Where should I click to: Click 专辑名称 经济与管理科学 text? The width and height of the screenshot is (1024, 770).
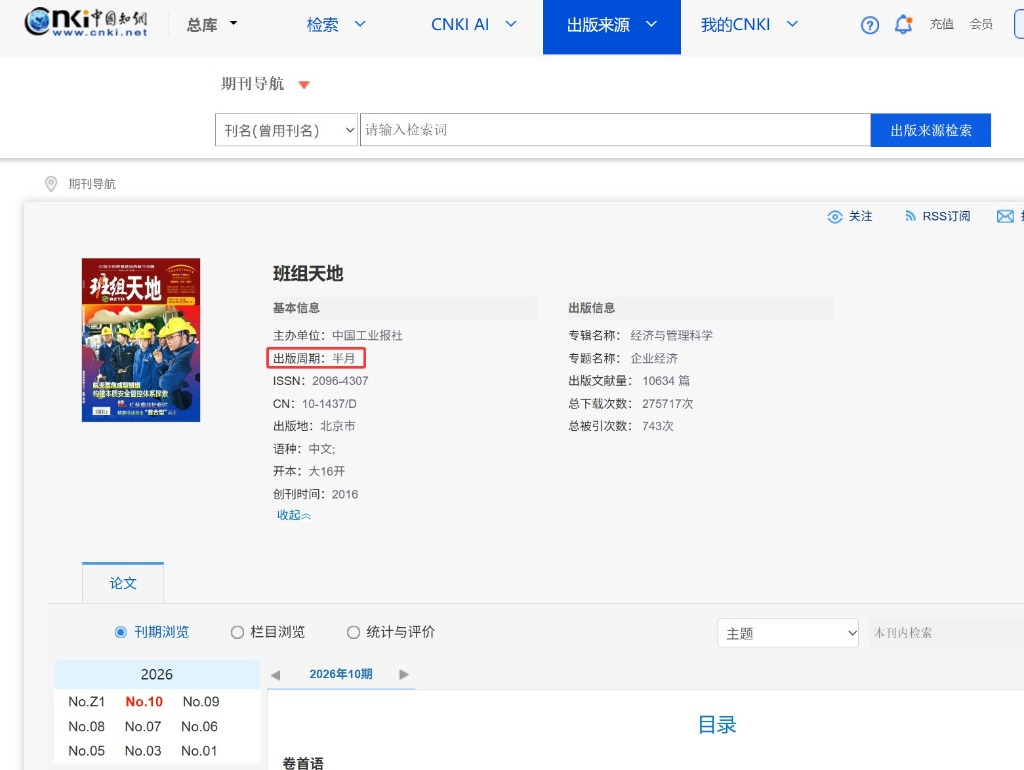point(641,336)
